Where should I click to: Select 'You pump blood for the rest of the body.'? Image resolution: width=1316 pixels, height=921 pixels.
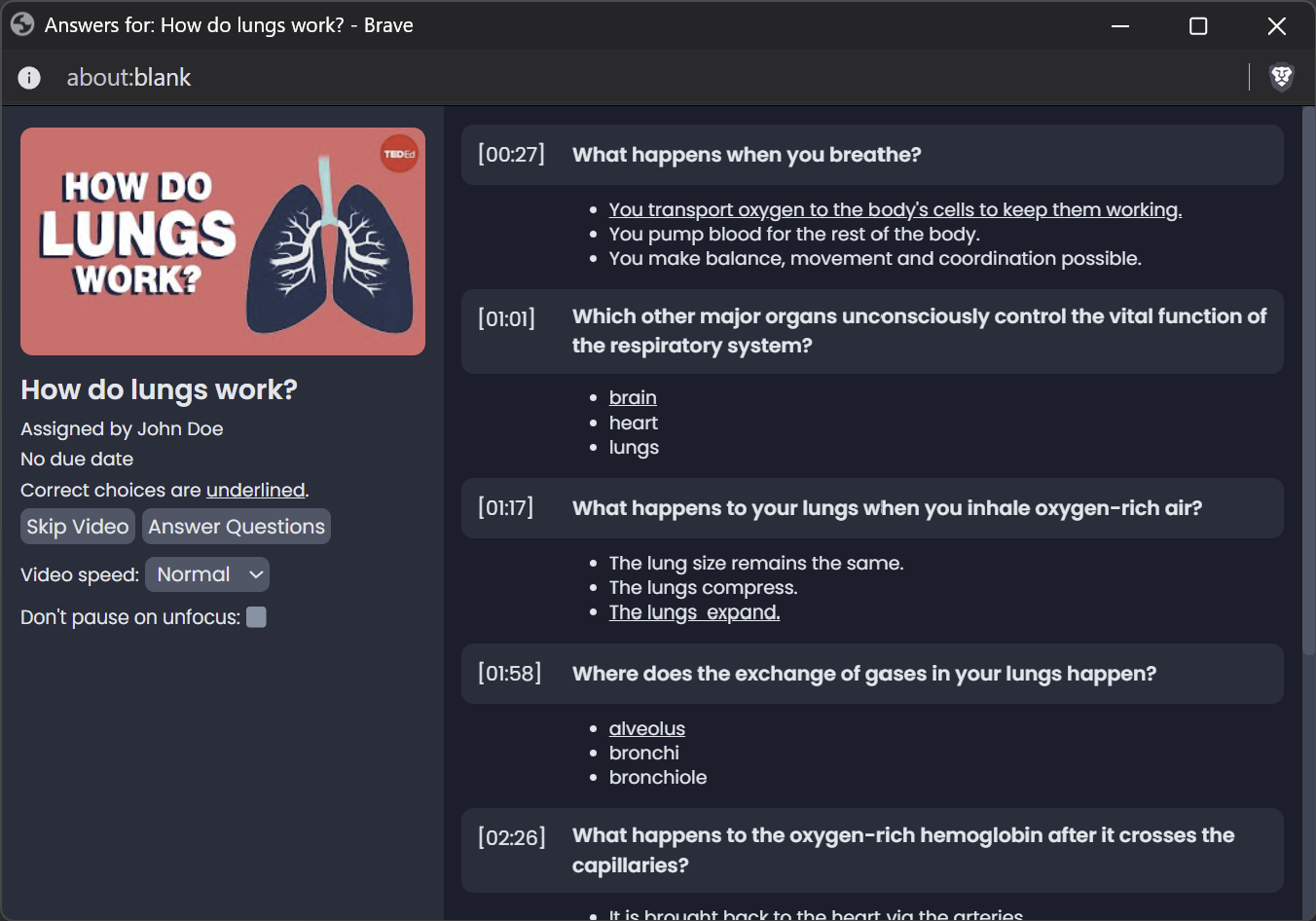794,234
